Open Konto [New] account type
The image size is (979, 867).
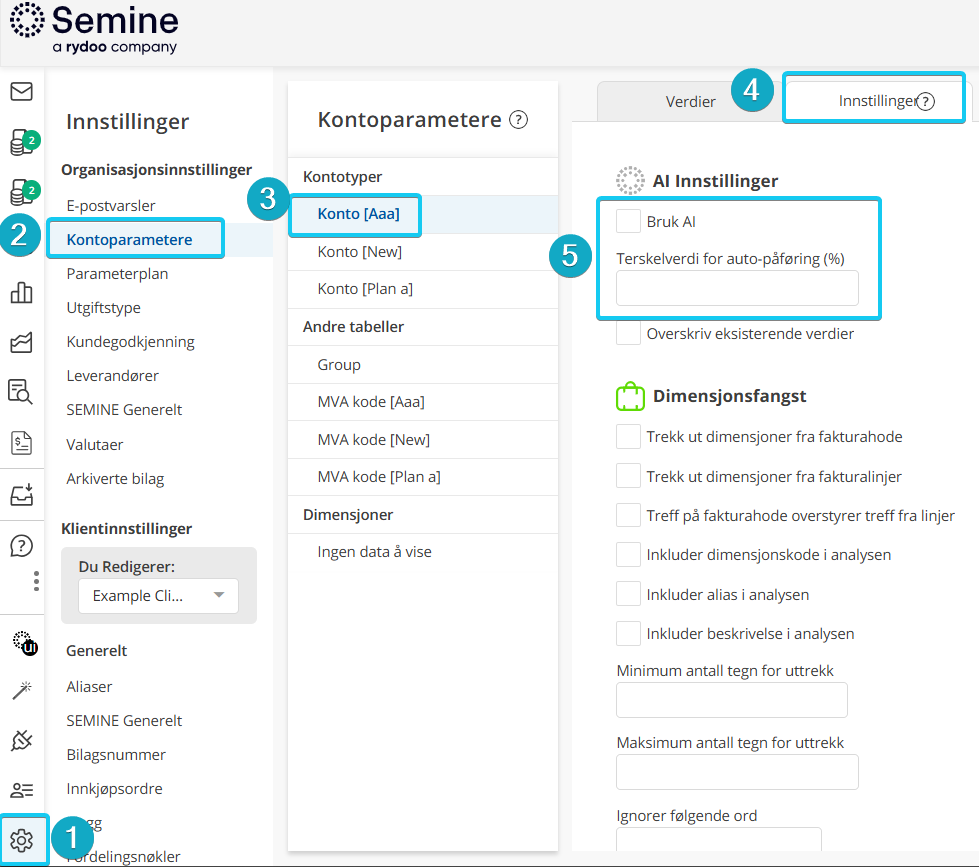(x=359, y=252)
